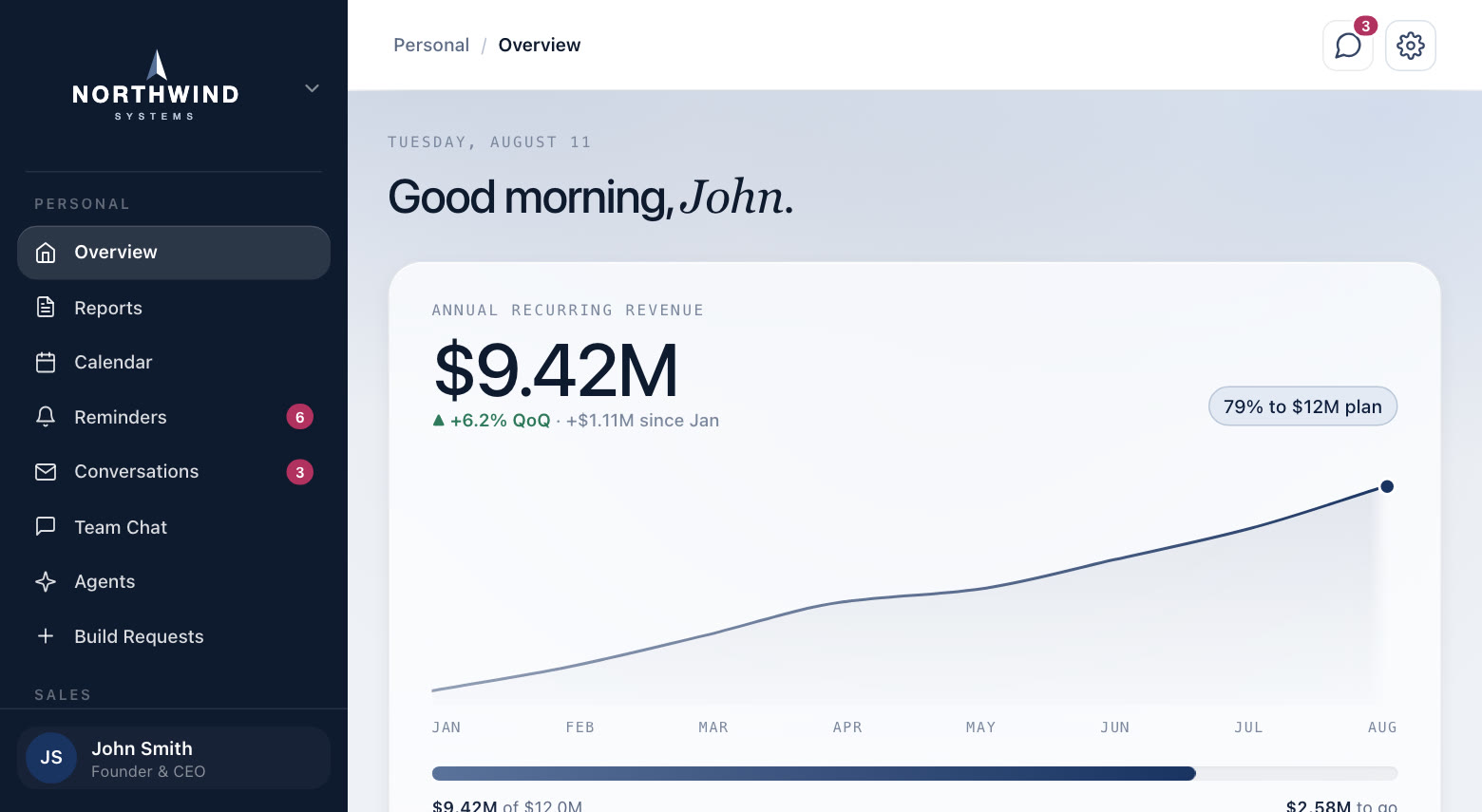Open the Overview menu item

[174, 253]
